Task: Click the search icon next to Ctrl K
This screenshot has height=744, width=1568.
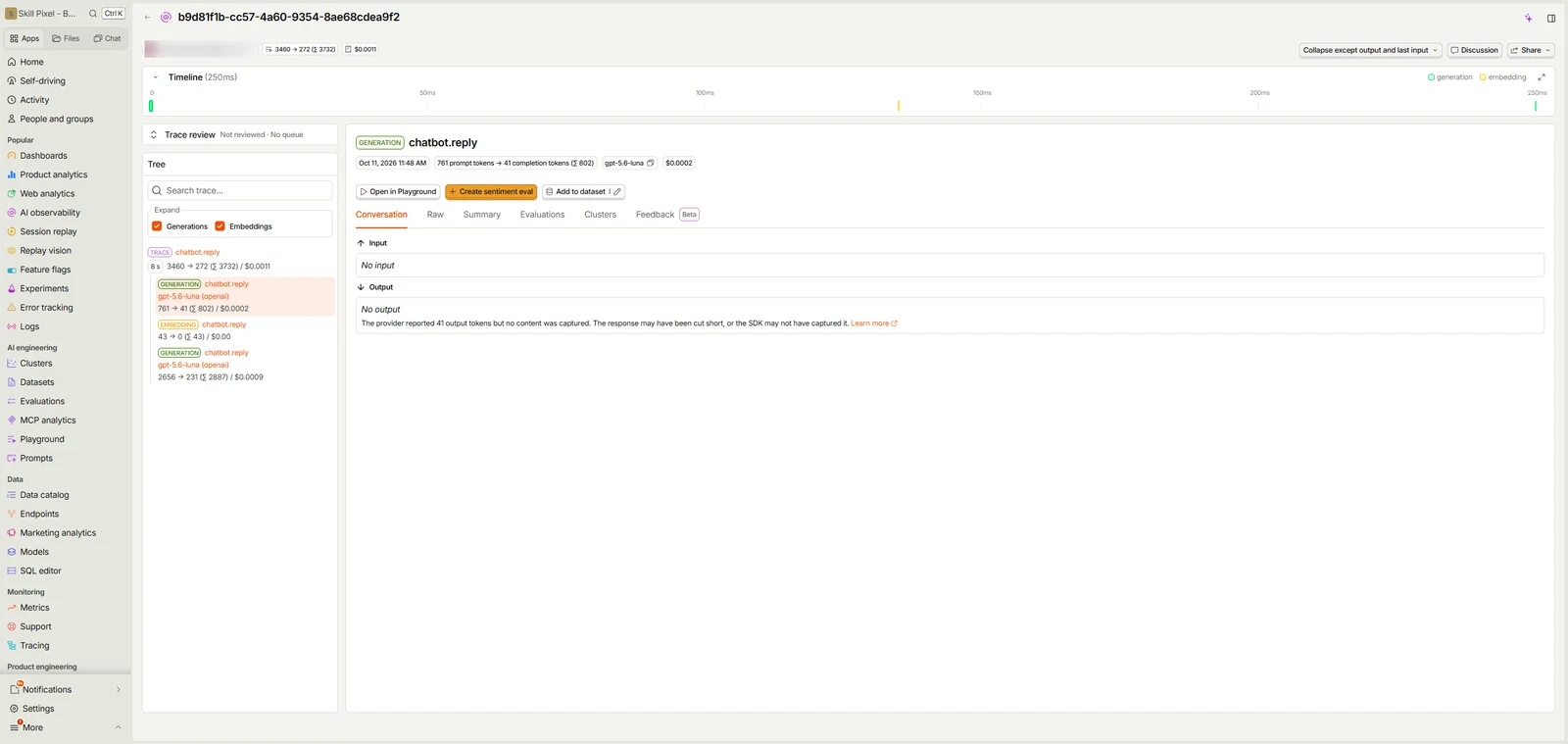Action: [93, 14]
